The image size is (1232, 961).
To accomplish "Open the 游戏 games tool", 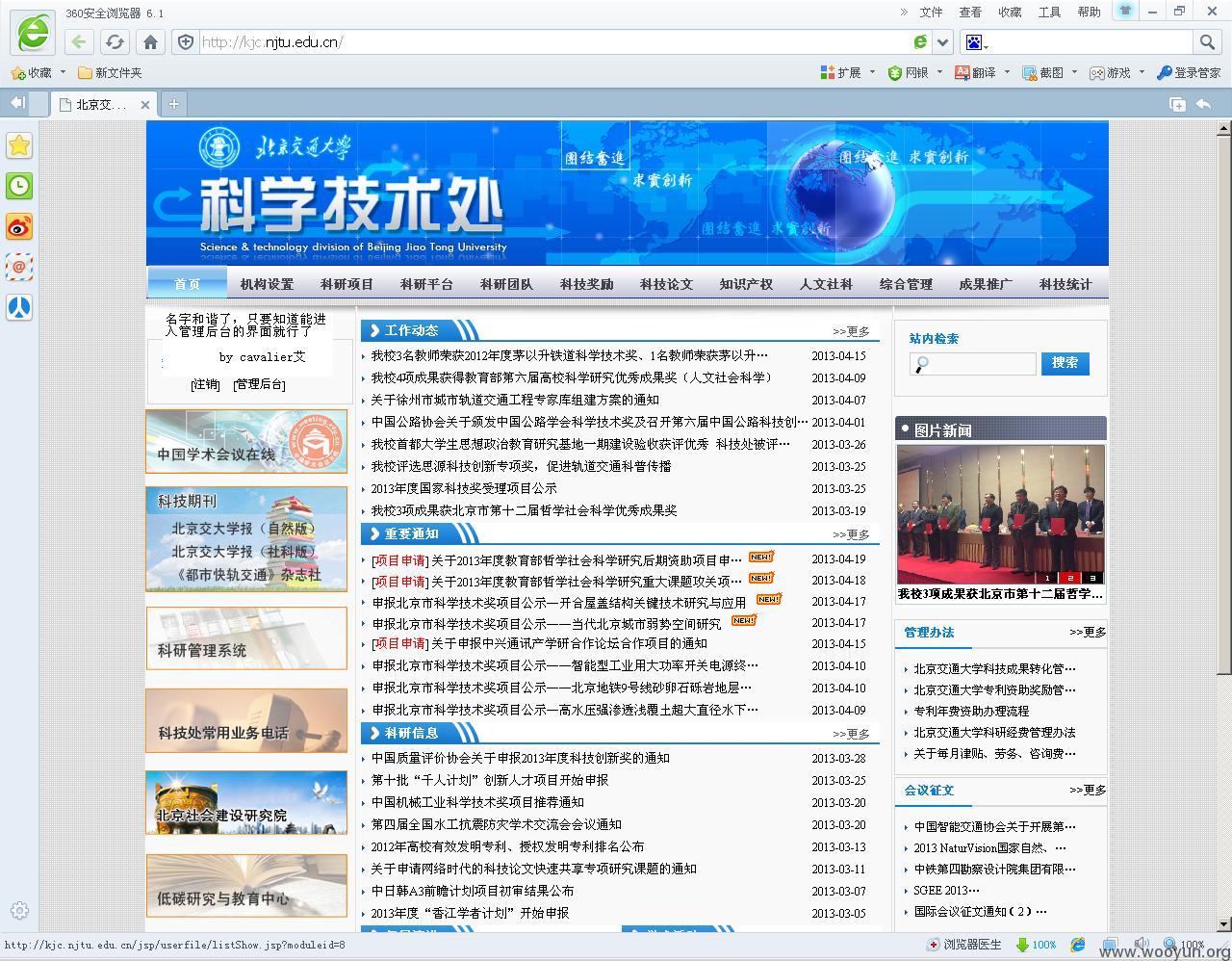I will click(x=1110, y=72).
